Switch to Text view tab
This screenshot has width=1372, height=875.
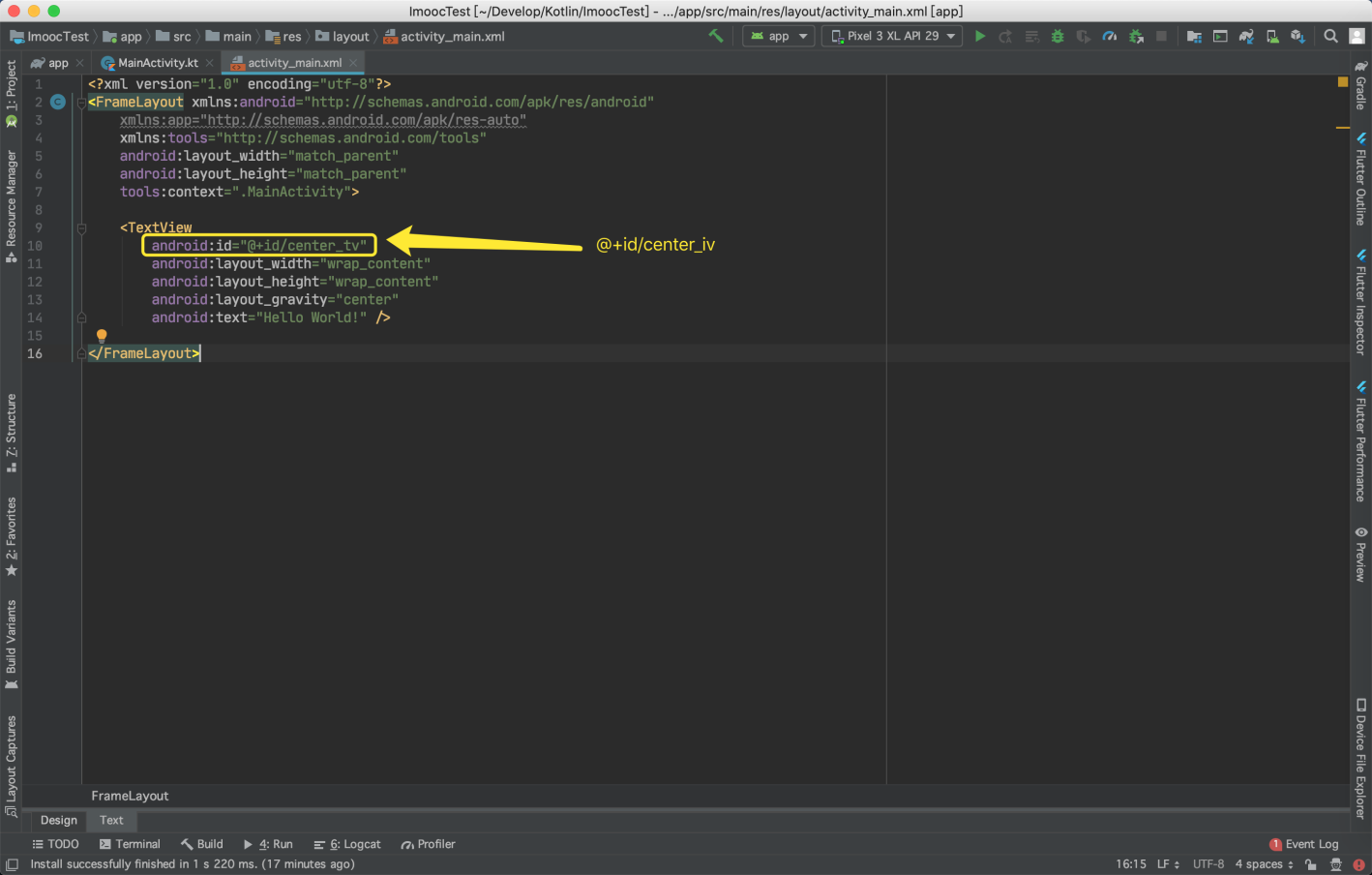(x=111, y=820)
